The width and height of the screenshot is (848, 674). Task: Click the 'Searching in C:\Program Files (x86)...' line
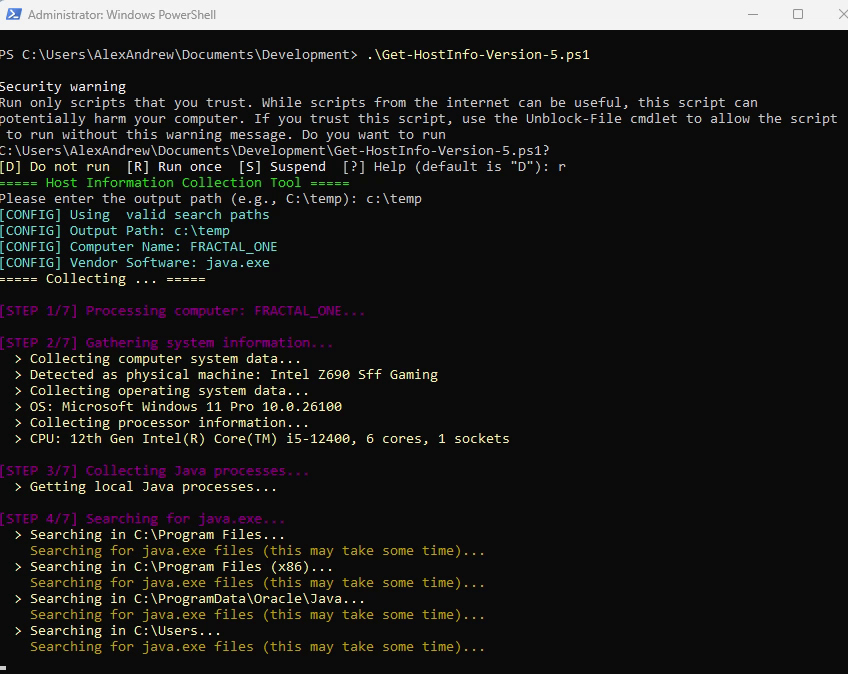pos(174,567)
